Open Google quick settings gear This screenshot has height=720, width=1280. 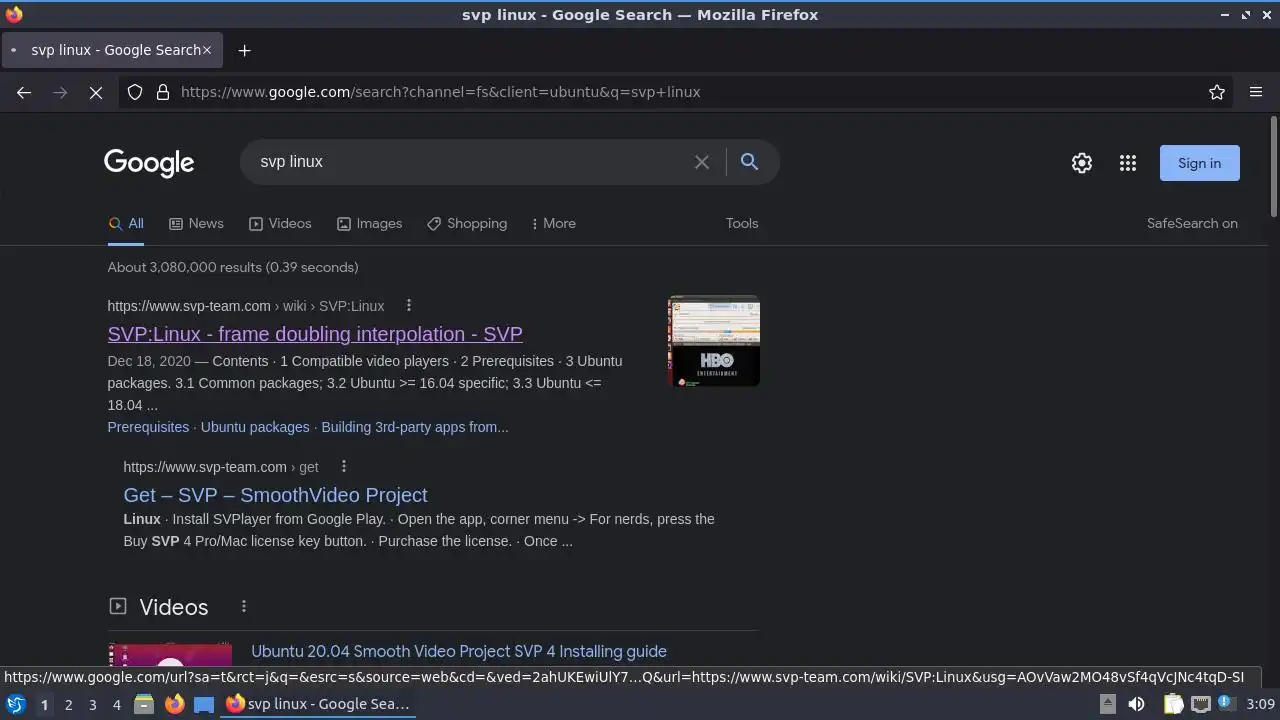[1082, 163]
